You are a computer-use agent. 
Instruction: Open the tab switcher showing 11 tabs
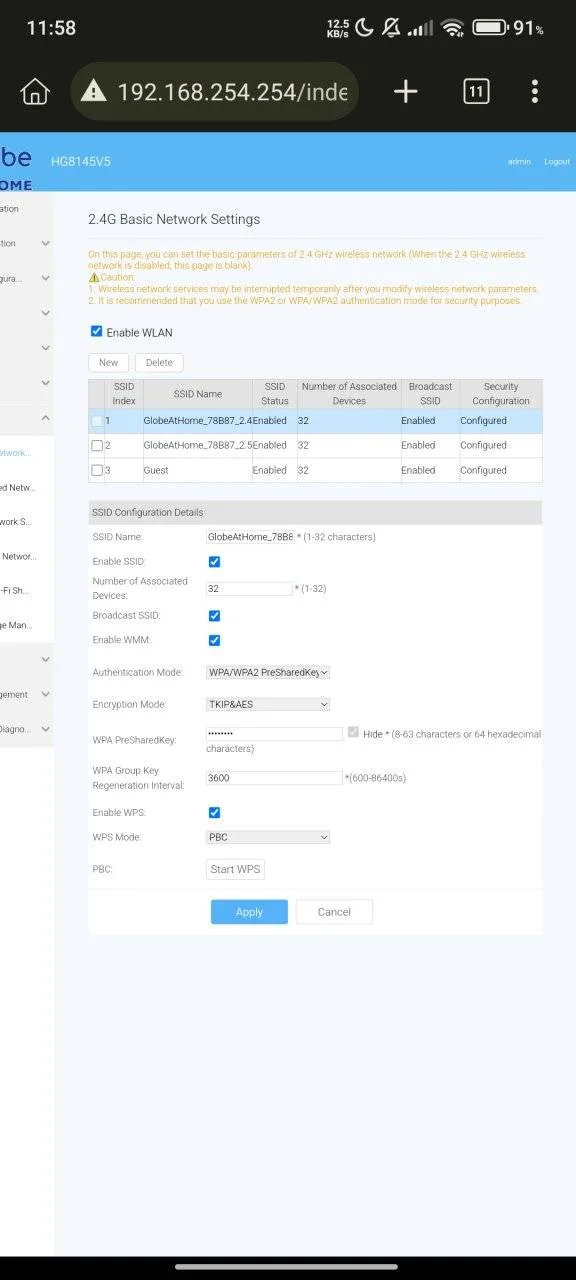(x=476, y=92)
